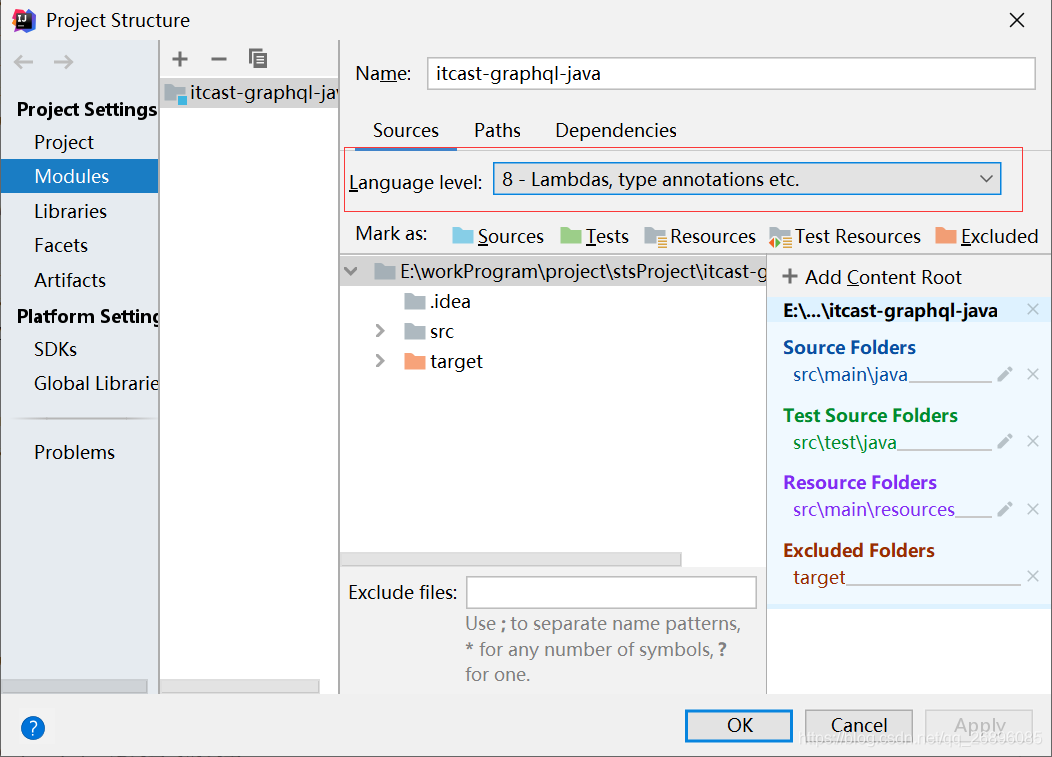Mark selection as Resources

[x=700, y=236]
